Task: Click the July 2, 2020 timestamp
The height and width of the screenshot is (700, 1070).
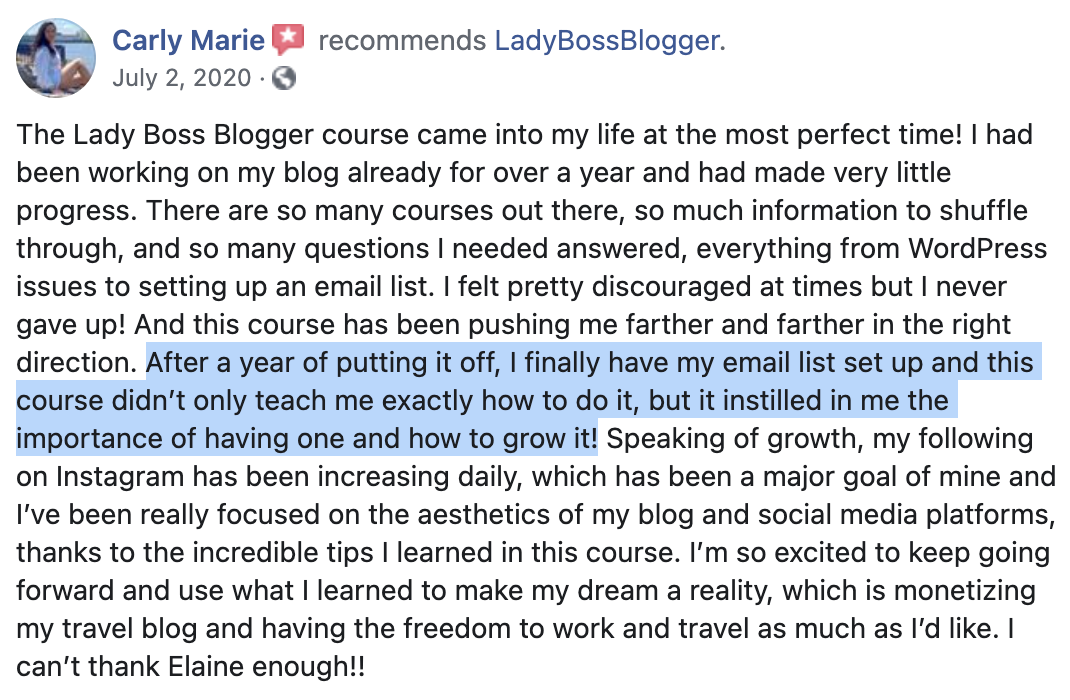Action: 182,78
